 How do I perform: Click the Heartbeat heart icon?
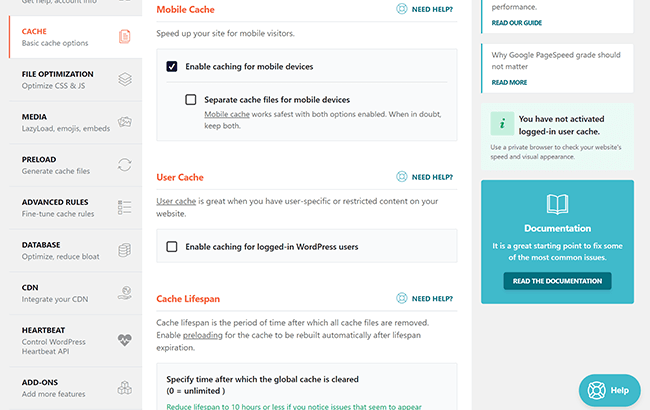(124, 340)
